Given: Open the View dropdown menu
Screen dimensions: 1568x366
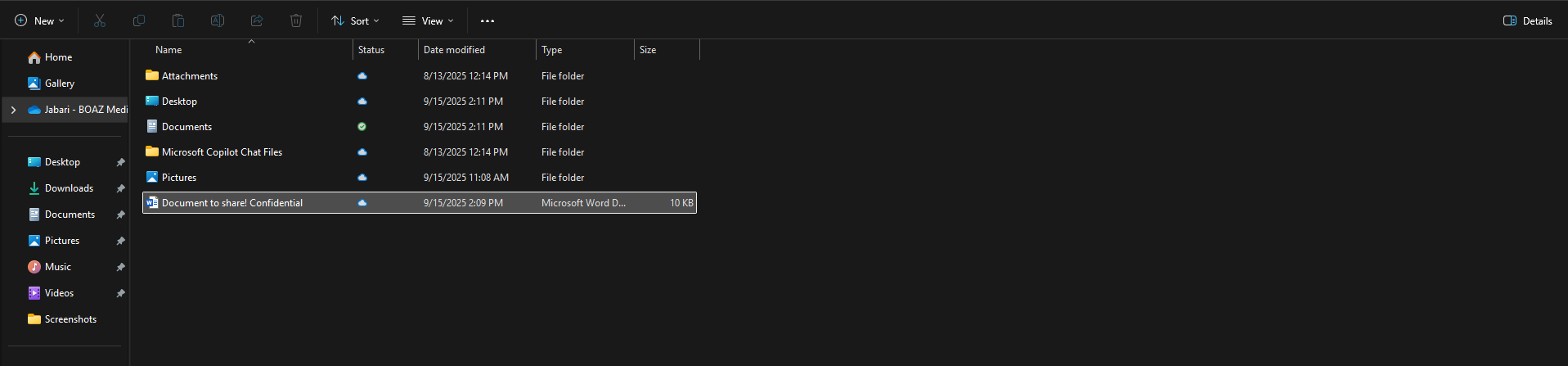Looking at the screenshot, I should 428,20.
